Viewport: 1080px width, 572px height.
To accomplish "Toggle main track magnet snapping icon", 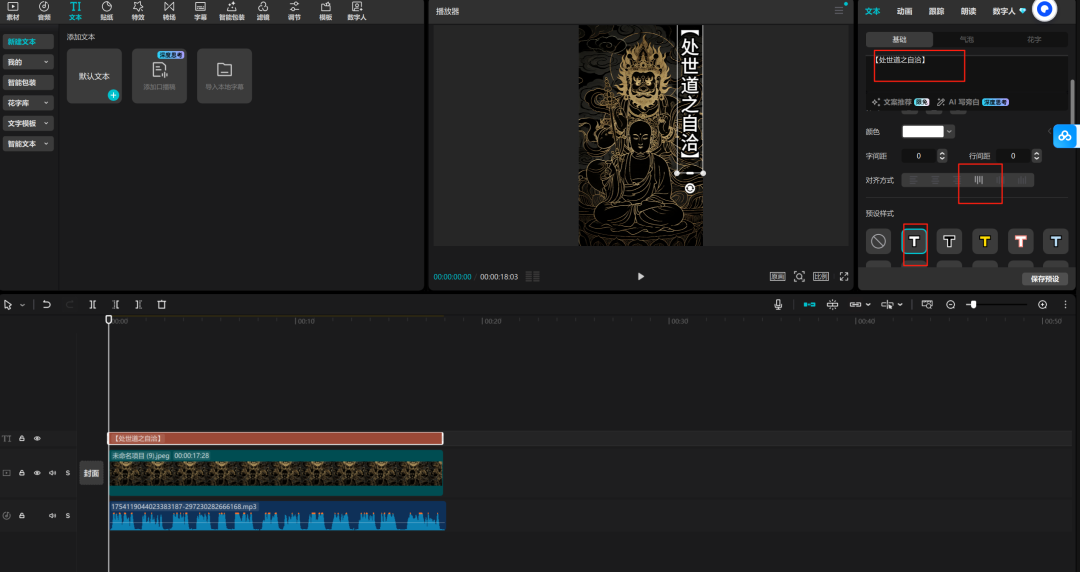I will [x=809, y=305].
